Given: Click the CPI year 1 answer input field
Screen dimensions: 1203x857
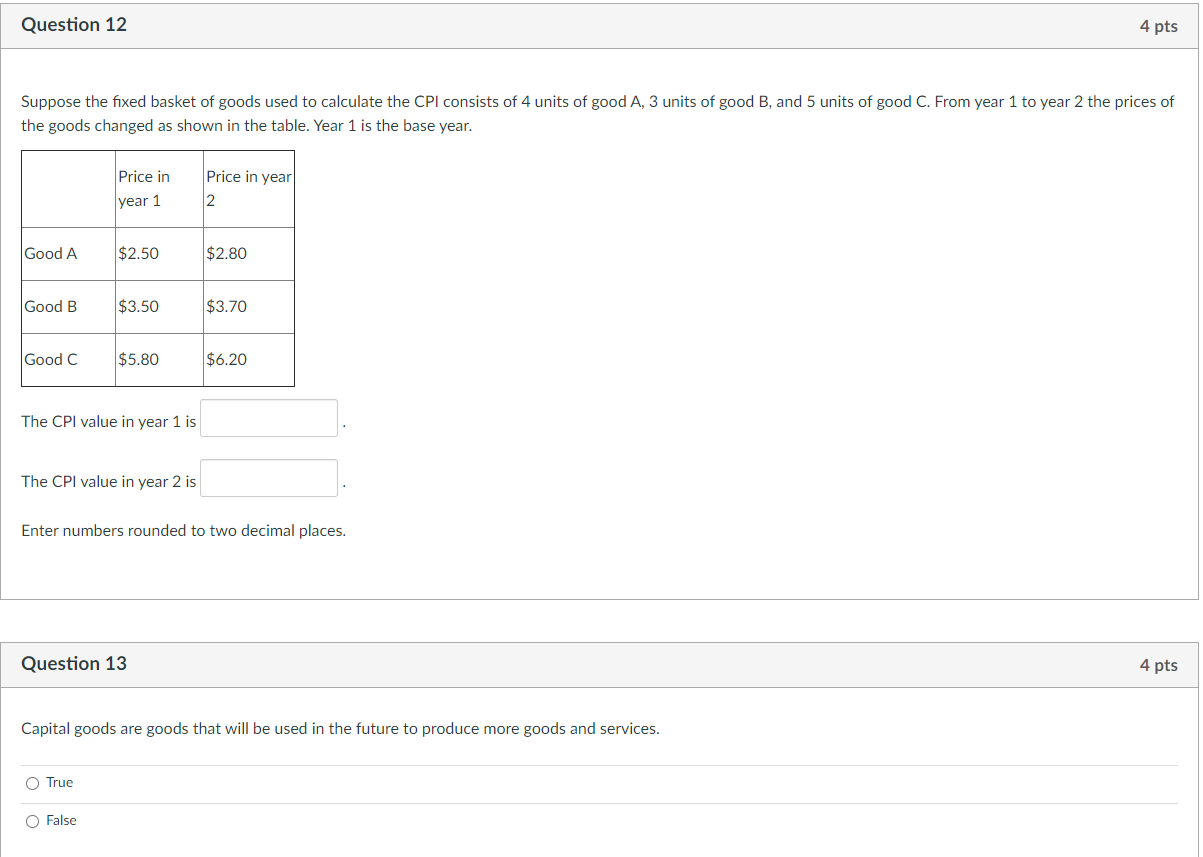Looking at the screenshot, I should click(x=268, y=418).
